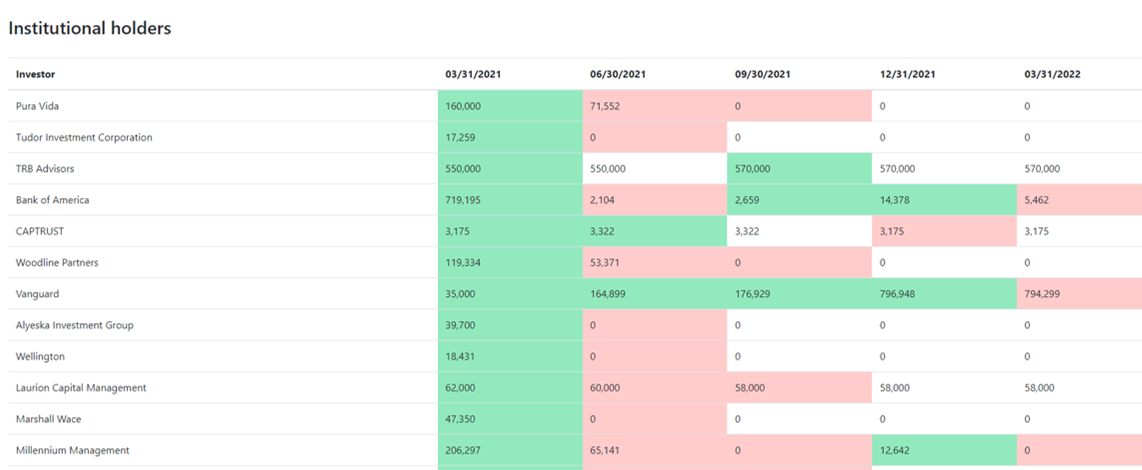Select Bank of America's 14,378 cell
Image resolution: width=1142 pixels, height=470 pixels.
tap(944, 200)
